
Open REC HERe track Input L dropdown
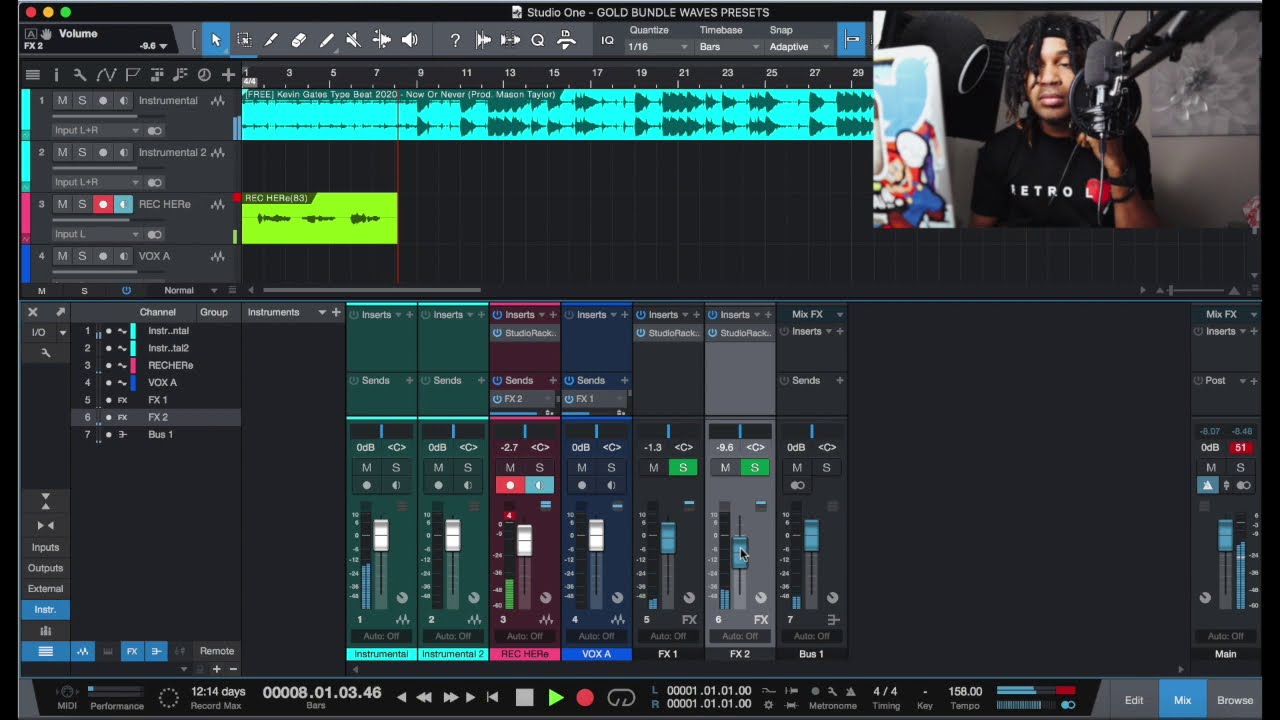click(97, 234)
